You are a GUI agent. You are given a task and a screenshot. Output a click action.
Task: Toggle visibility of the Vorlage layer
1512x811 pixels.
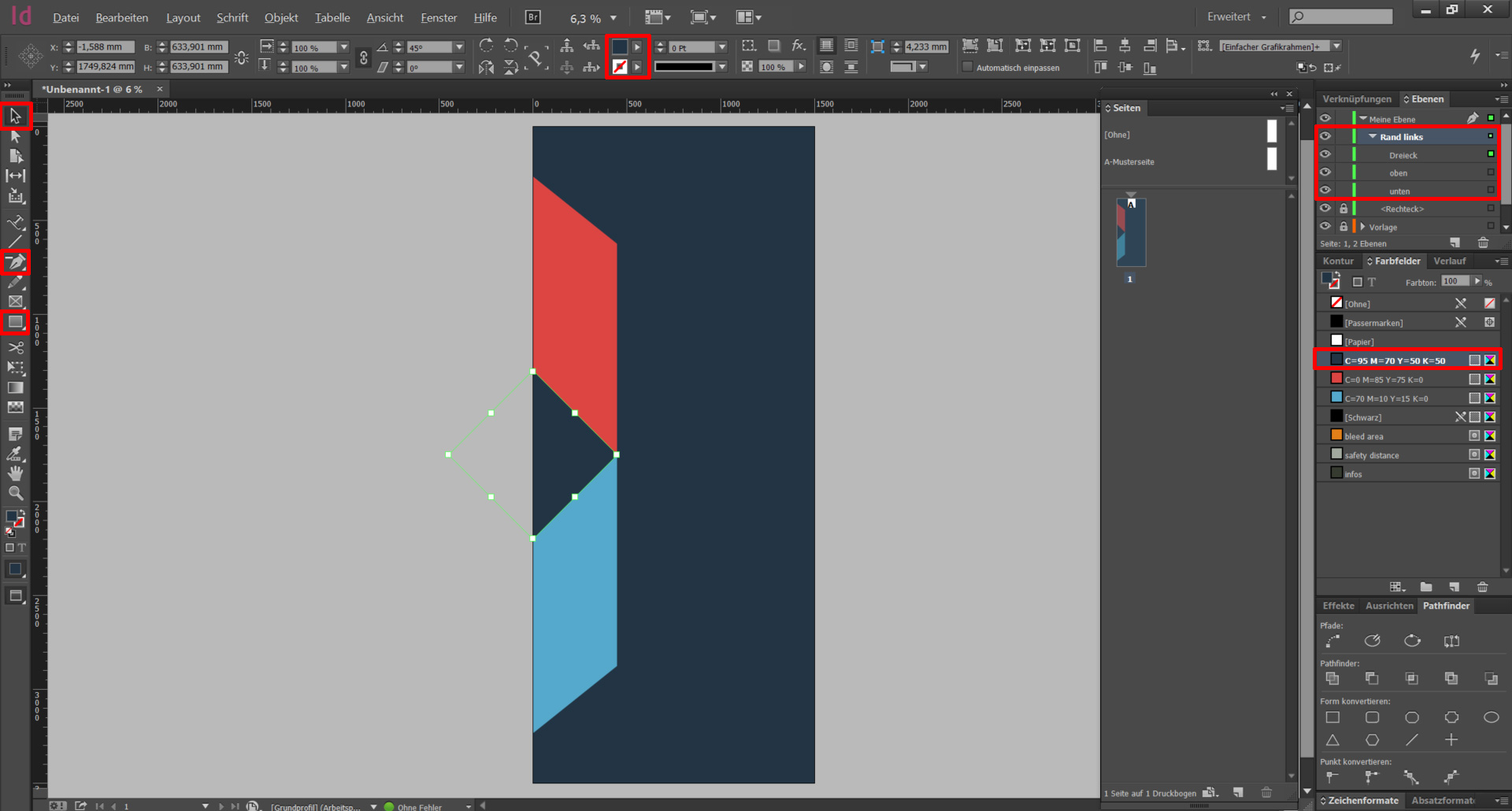pos(1325,227)
